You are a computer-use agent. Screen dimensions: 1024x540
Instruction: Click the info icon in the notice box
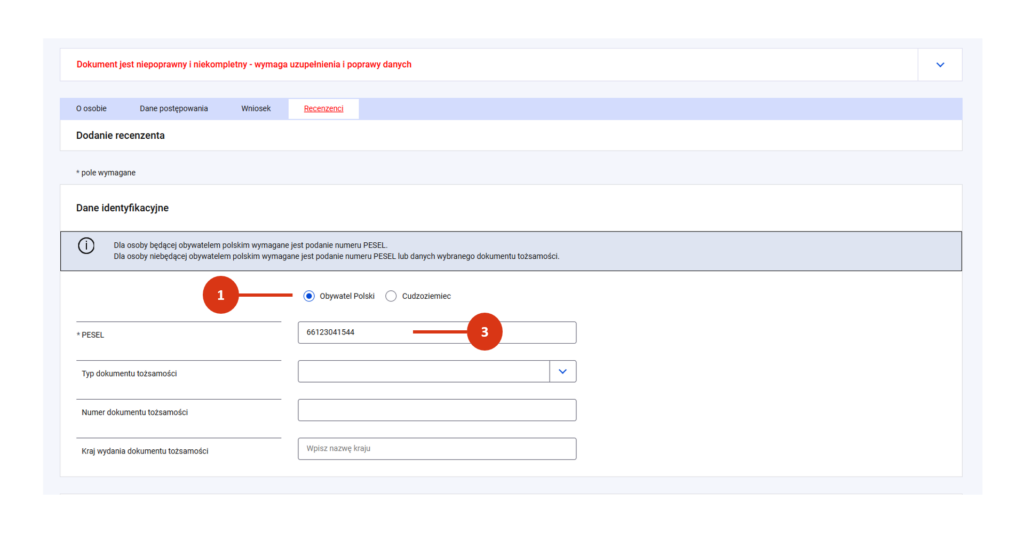pyautogui.click(x=86, y=246)
